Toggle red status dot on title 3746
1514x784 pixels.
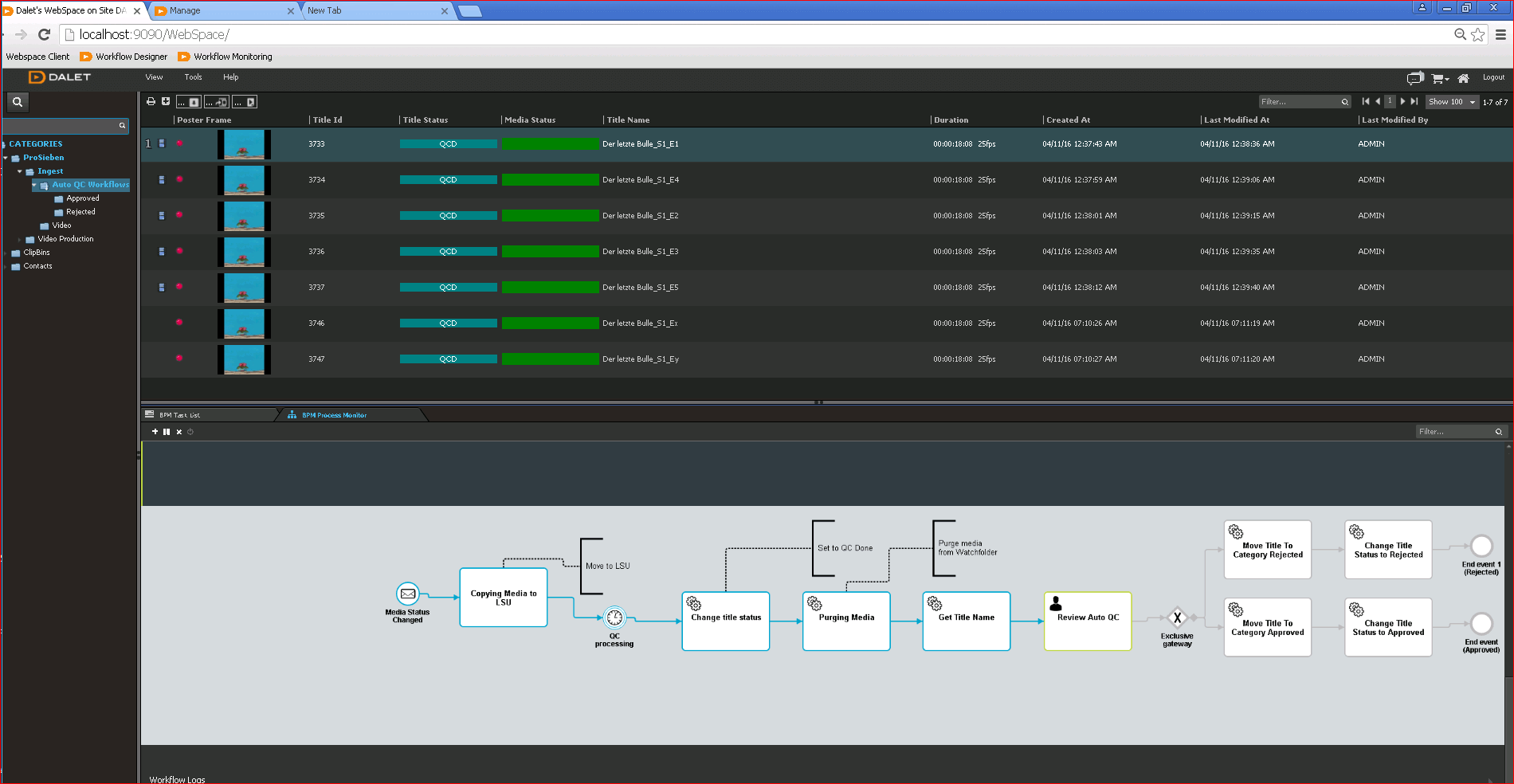(x=179, y=323)
